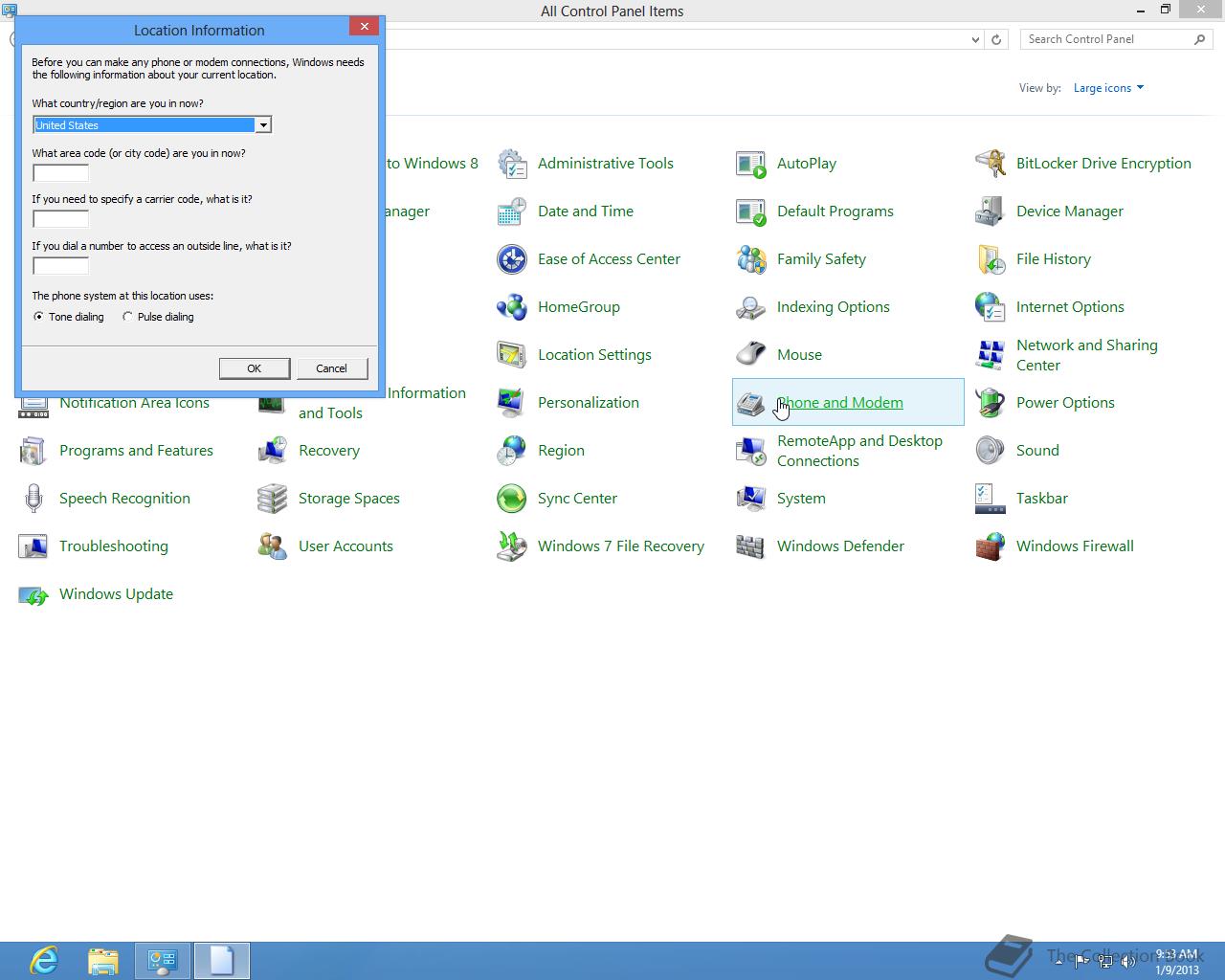Open the Phone and Modem icon
The height and width of the screenshot is (980, 1225).
751,403
